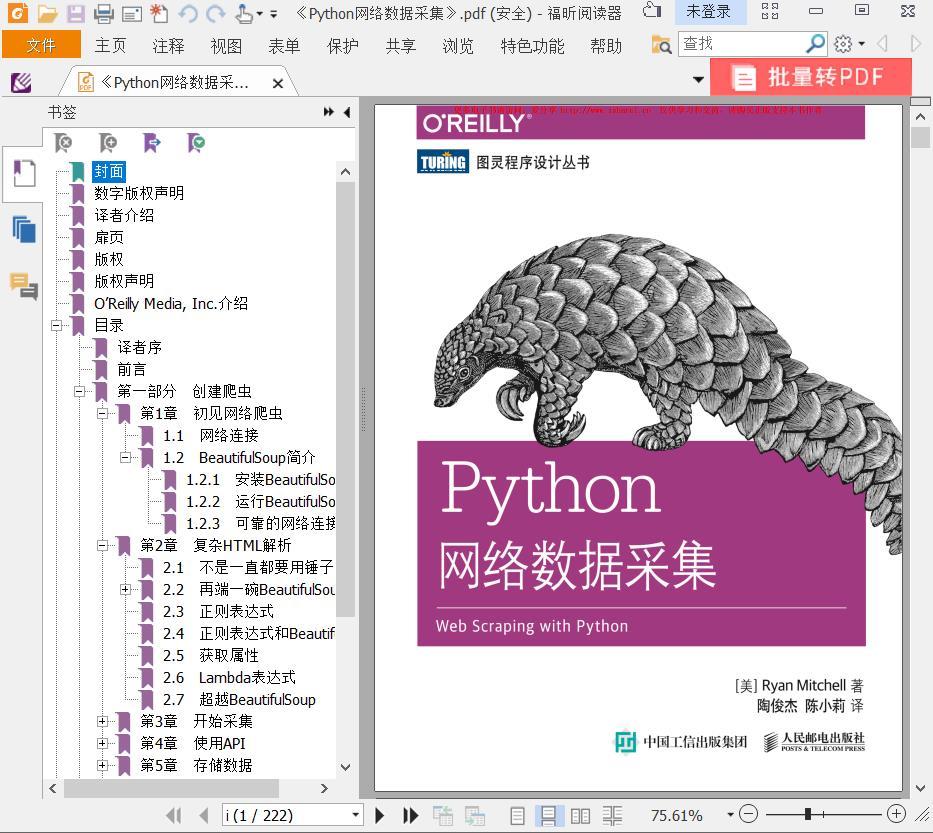Open file with the folder icon
This screenshot has width=933, height=833.
tap(48, 12)
